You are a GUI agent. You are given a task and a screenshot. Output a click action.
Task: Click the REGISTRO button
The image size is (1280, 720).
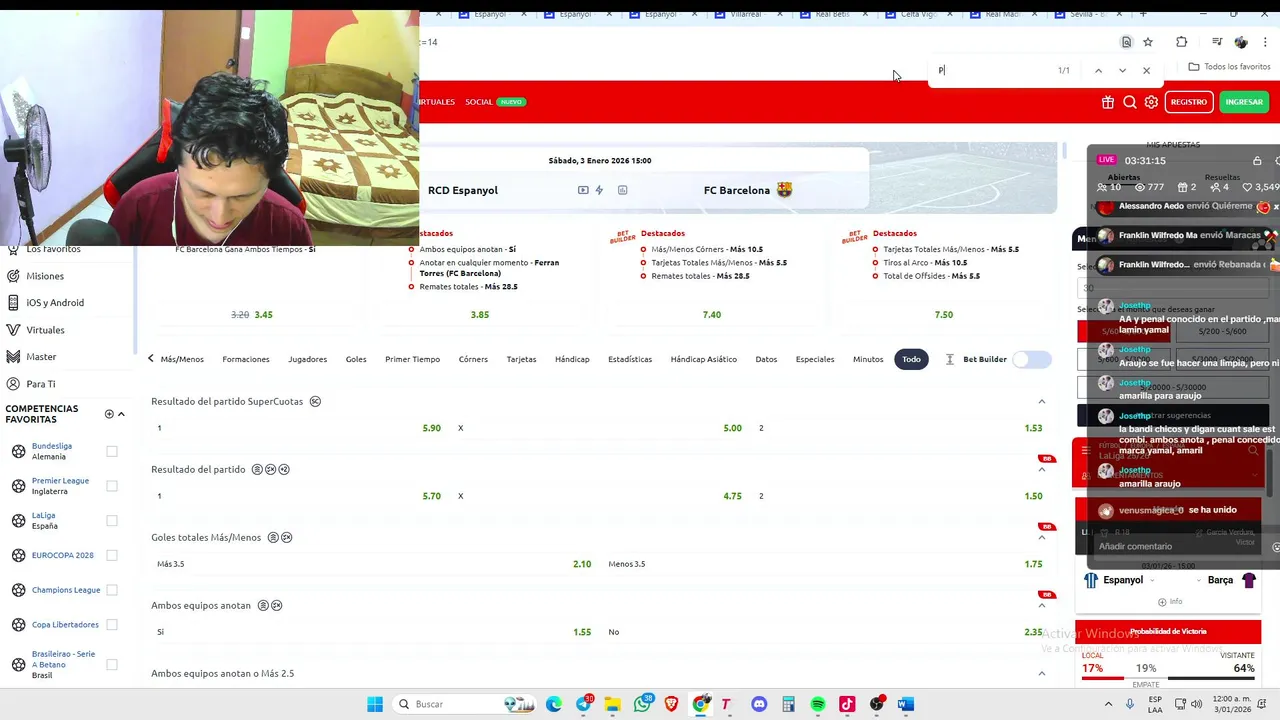[x=1189, y=102]
